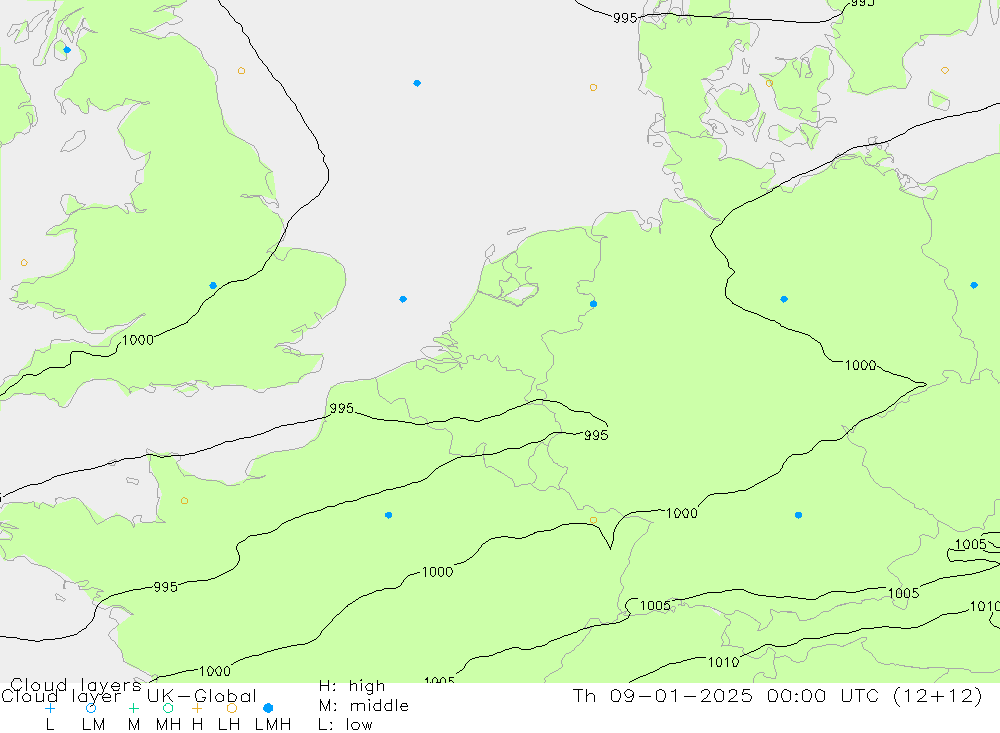Image resolution: width=1000 pixels, height=733 pixels.
Task: Click the green circle legend symbol for MH
Action: (168, 708)
